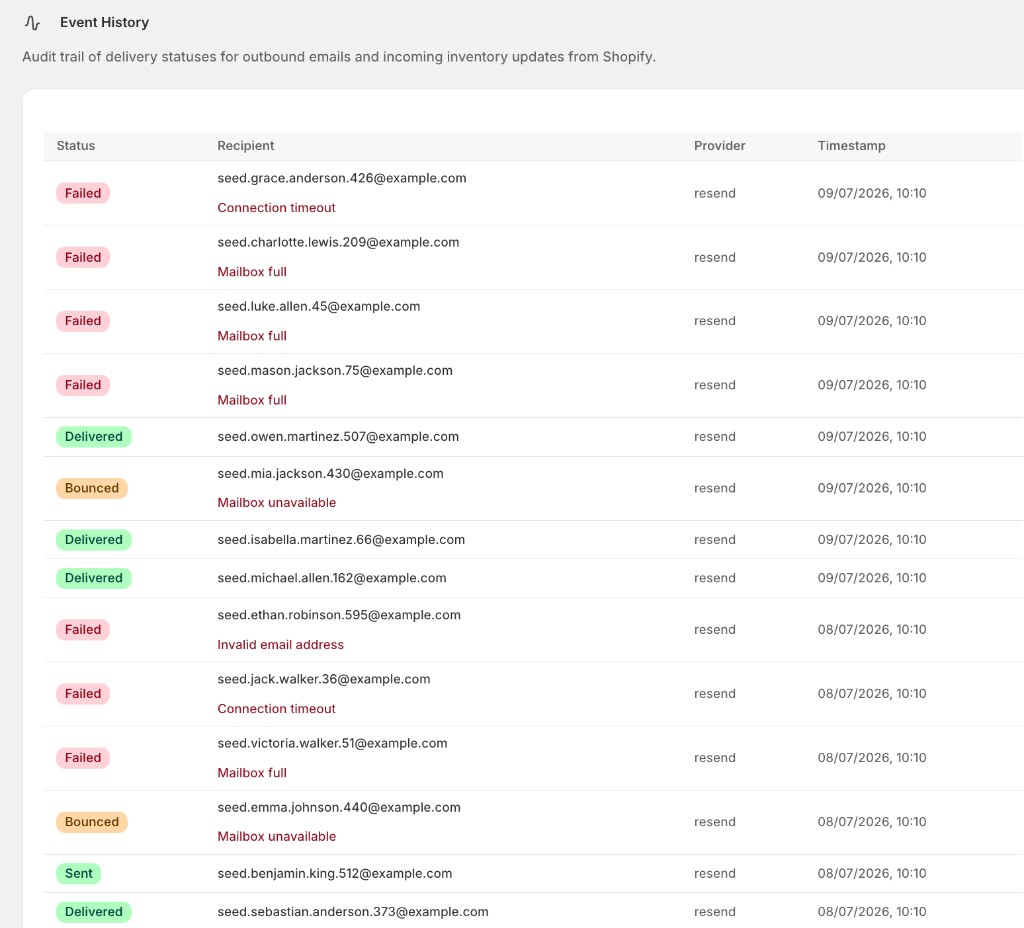
Task: Click timestamp in mia.jackson.430 row
Action: point(872,488)
